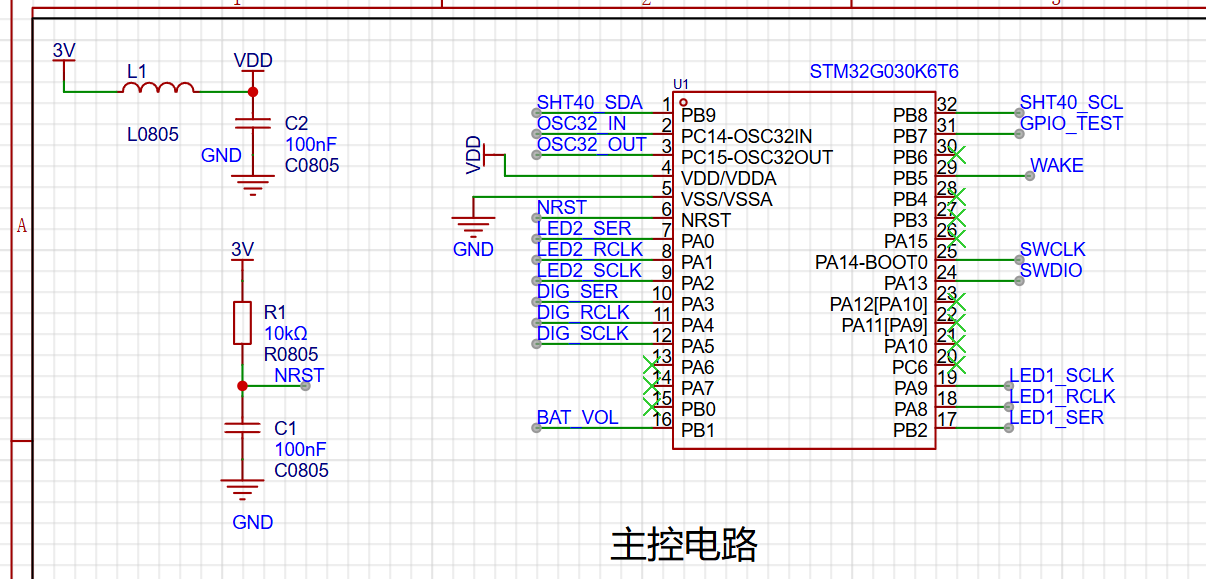The width and height of the screenshot is (1206, 579).
Task: Select the WAKE net label
Action: pos(1056,165)
